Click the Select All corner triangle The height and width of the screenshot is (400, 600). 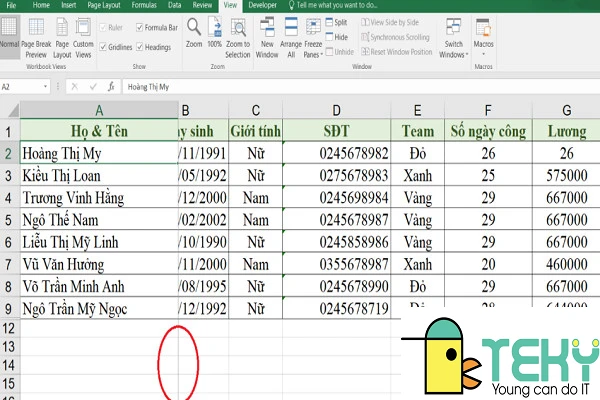click(x=13, y=111)
